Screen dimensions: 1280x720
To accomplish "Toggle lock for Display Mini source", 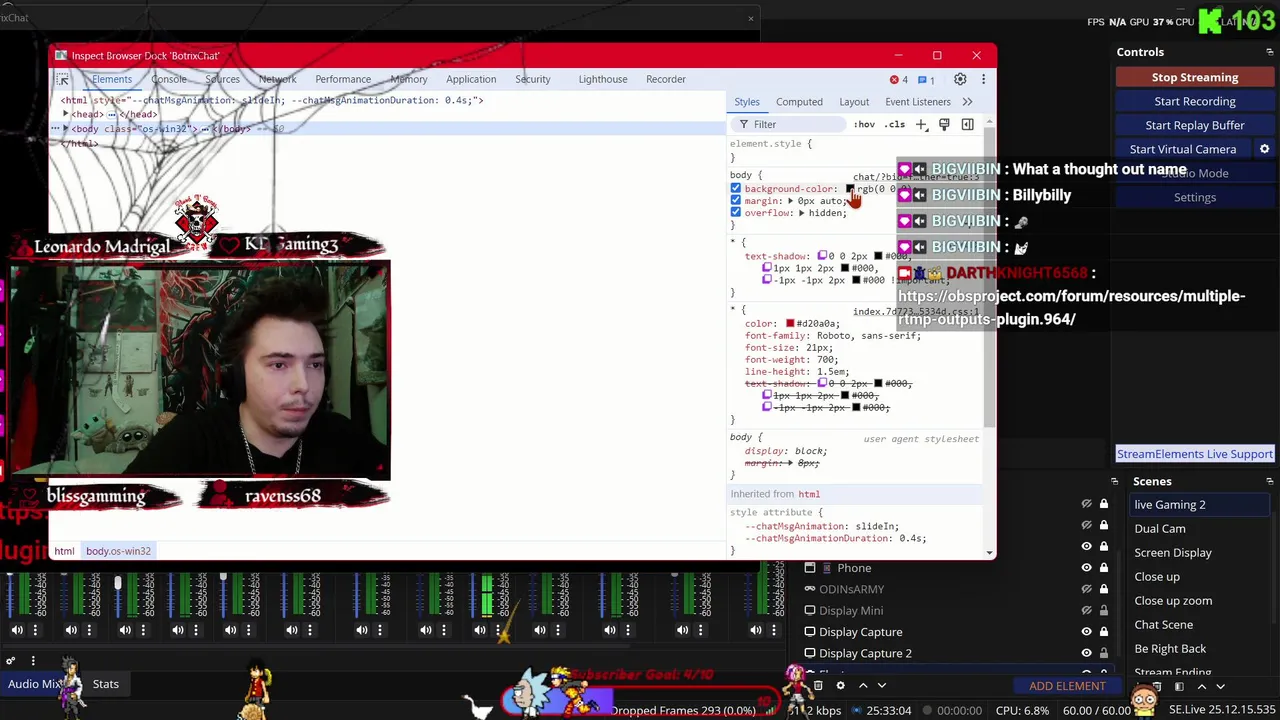I will [x=1104, y=610].
